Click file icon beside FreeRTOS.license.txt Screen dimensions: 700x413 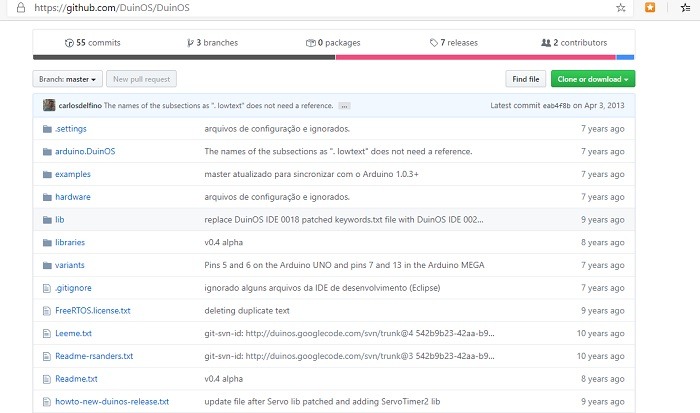pos(47,311)
